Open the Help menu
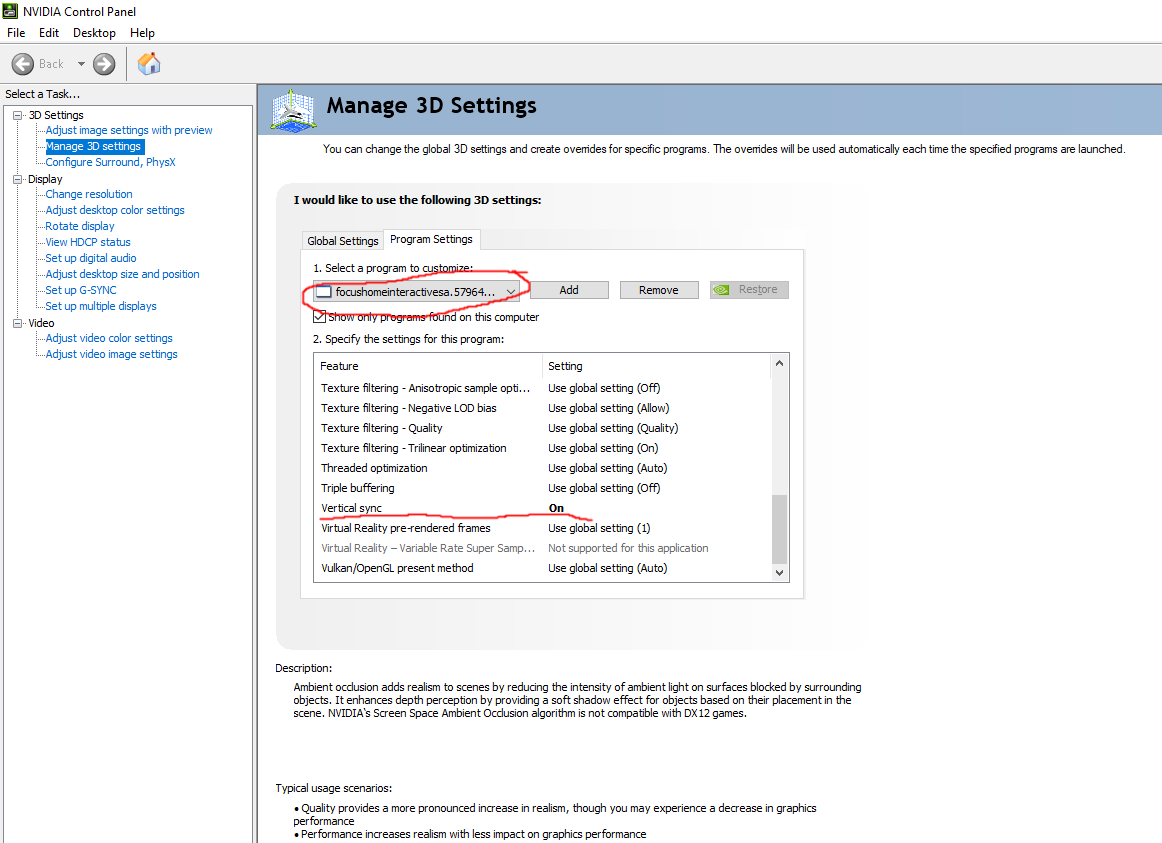This screenshot has height=843, width=1162. click(142, 33)
